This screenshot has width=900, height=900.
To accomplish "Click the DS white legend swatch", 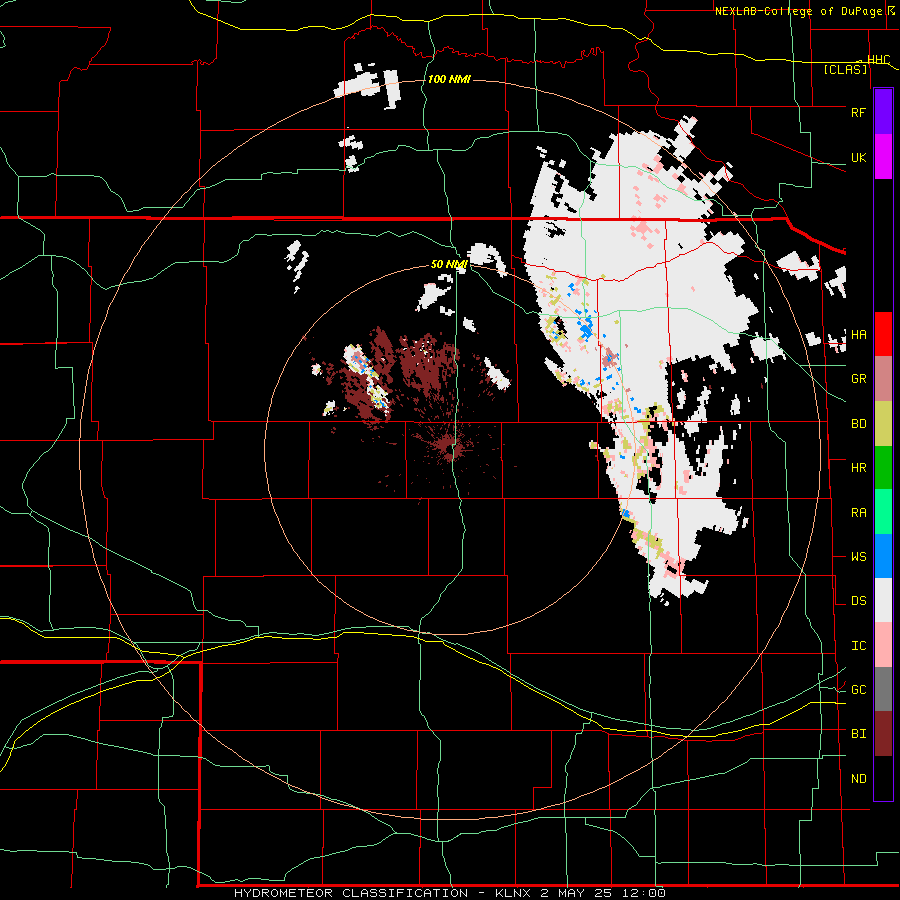I will pyautogui.click(x=883, y=600).
